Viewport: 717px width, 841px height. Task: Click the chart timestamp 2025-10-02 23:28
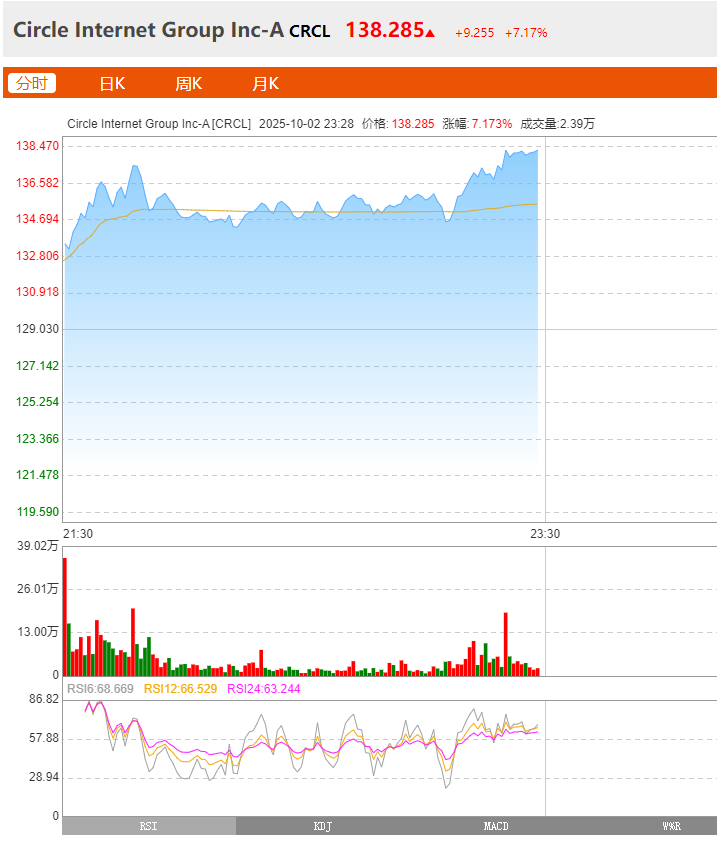306,124
